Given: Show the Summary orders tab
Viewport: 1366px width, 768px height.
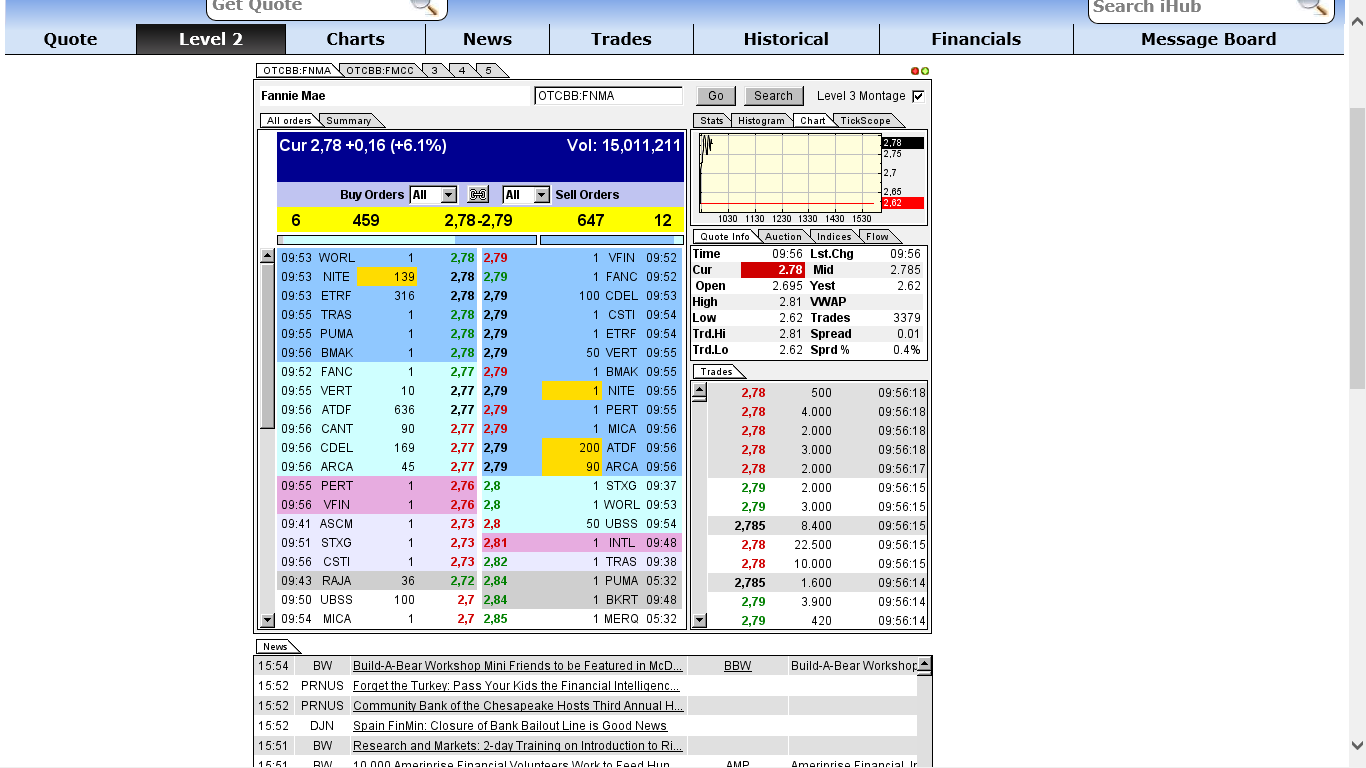Looking at the screenshot, I should (349, 121).
